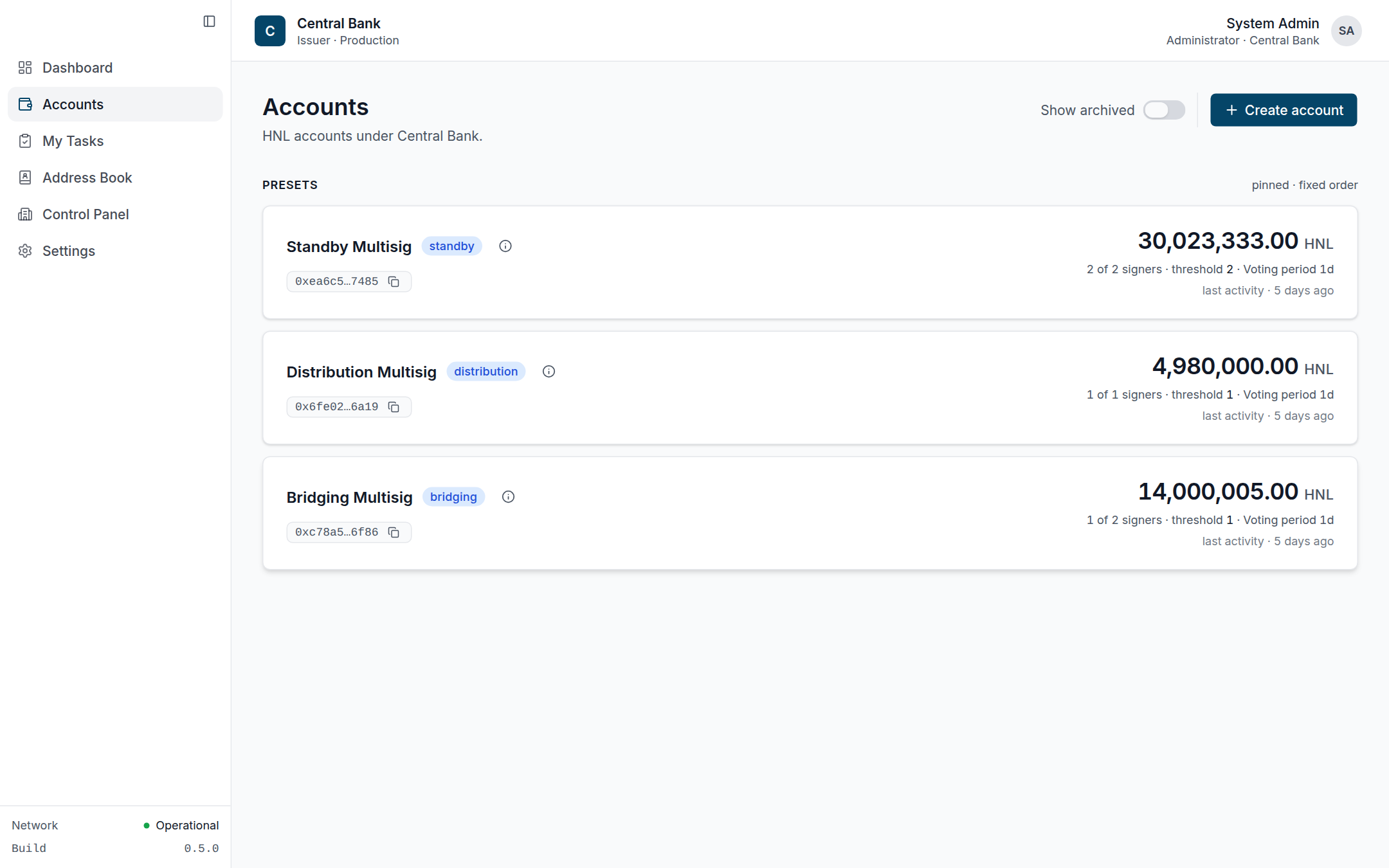Click "2 of 2 signers" threshold text
Viewport: 1389px width, 868px height.
click(1124, 269)
